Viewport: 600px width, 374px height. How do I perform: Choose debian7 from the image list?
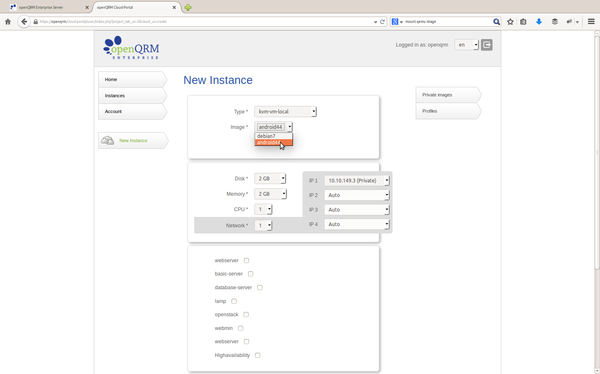(x=274, y=136)
